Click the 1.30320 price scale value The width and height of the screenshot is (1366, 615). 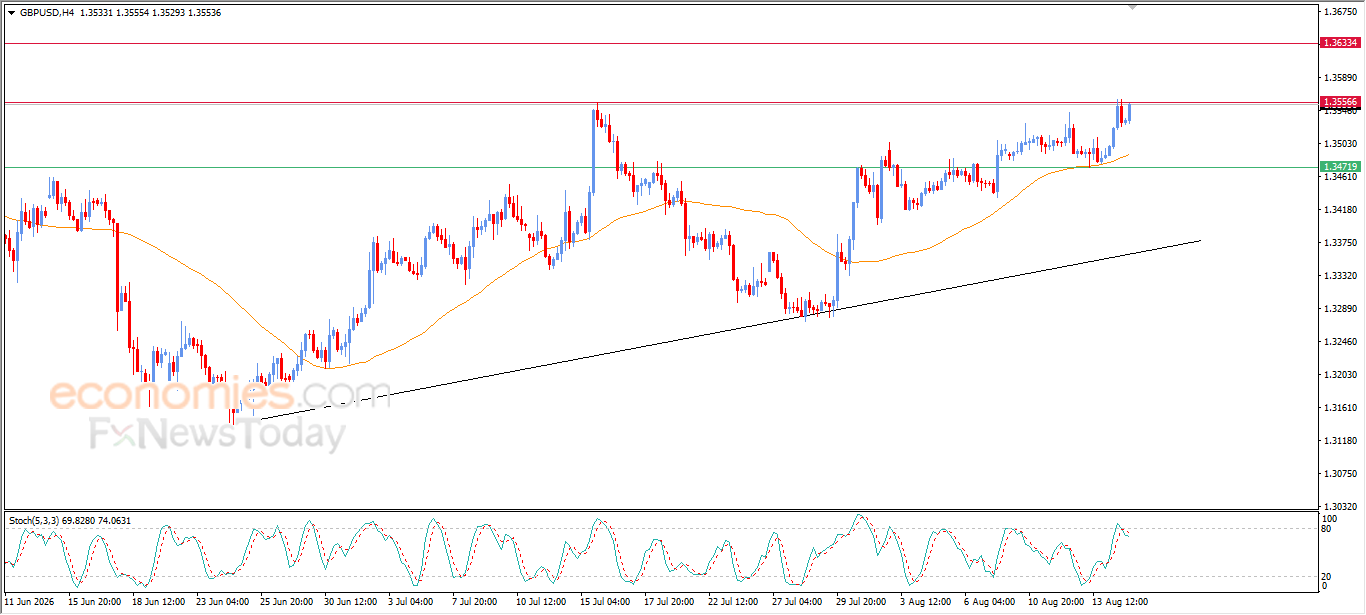[1338, 507]
